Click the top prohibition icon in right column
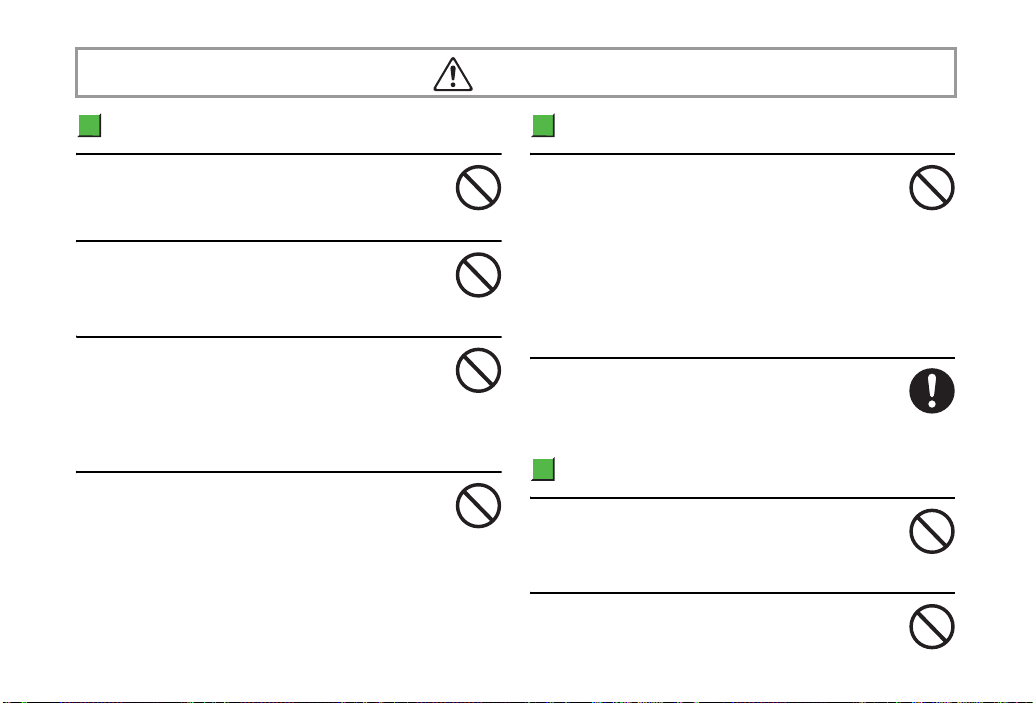 (932, 188)
